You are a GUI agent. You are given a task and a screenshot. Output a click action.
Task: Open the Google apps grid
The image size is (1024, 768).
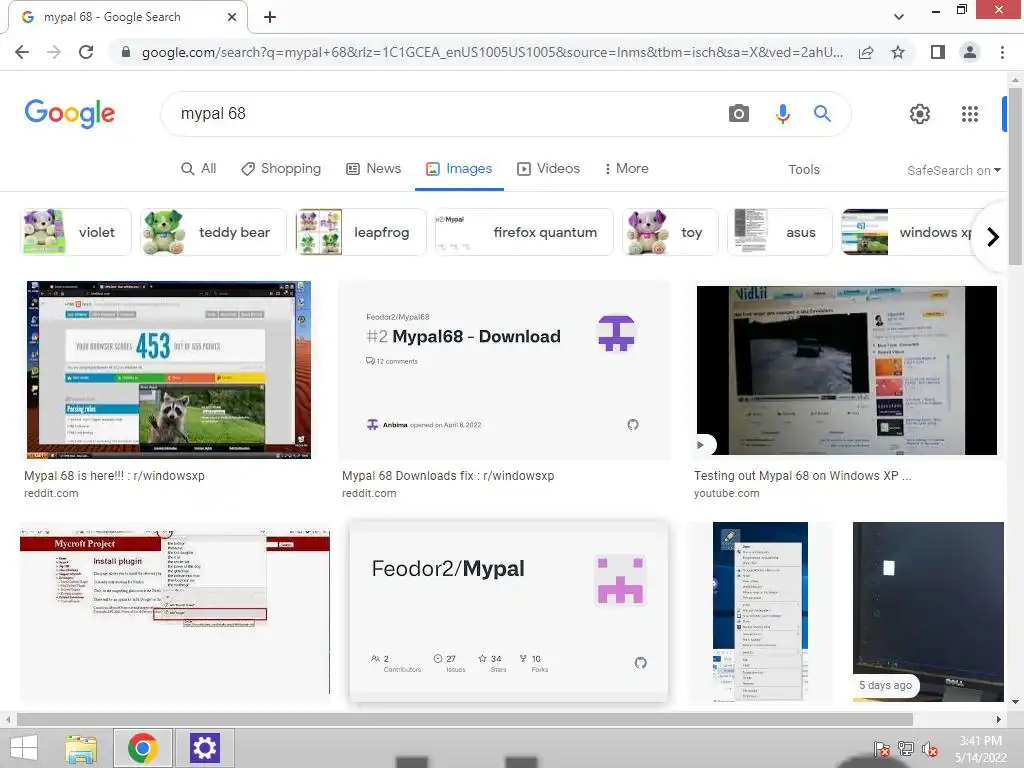pos(970,114)
